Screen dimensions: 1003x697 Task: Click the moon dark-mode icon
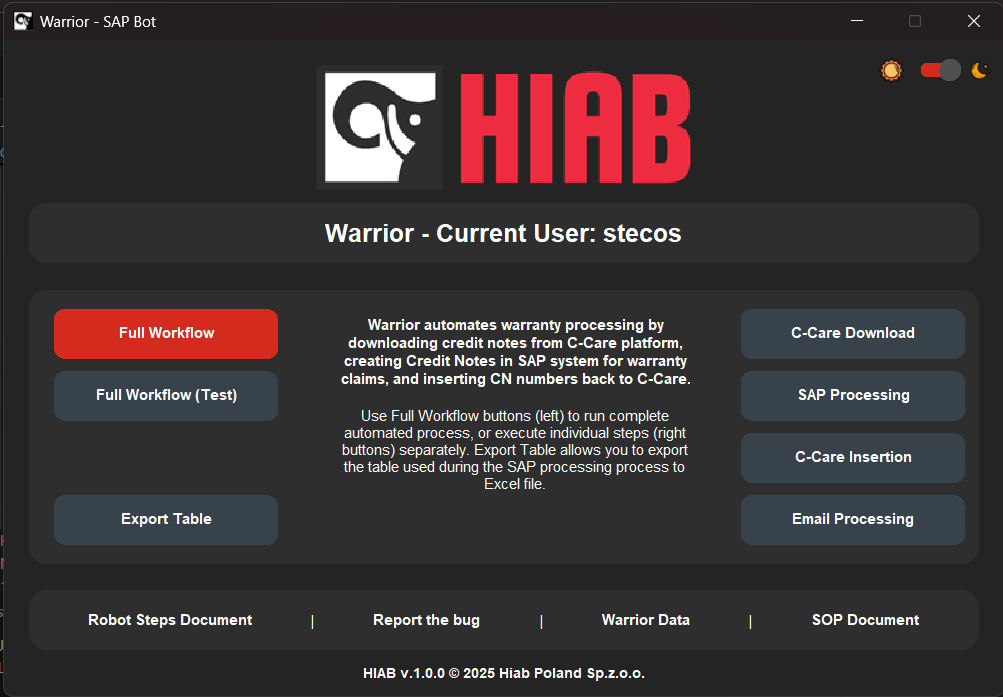(x=979, y=70)
